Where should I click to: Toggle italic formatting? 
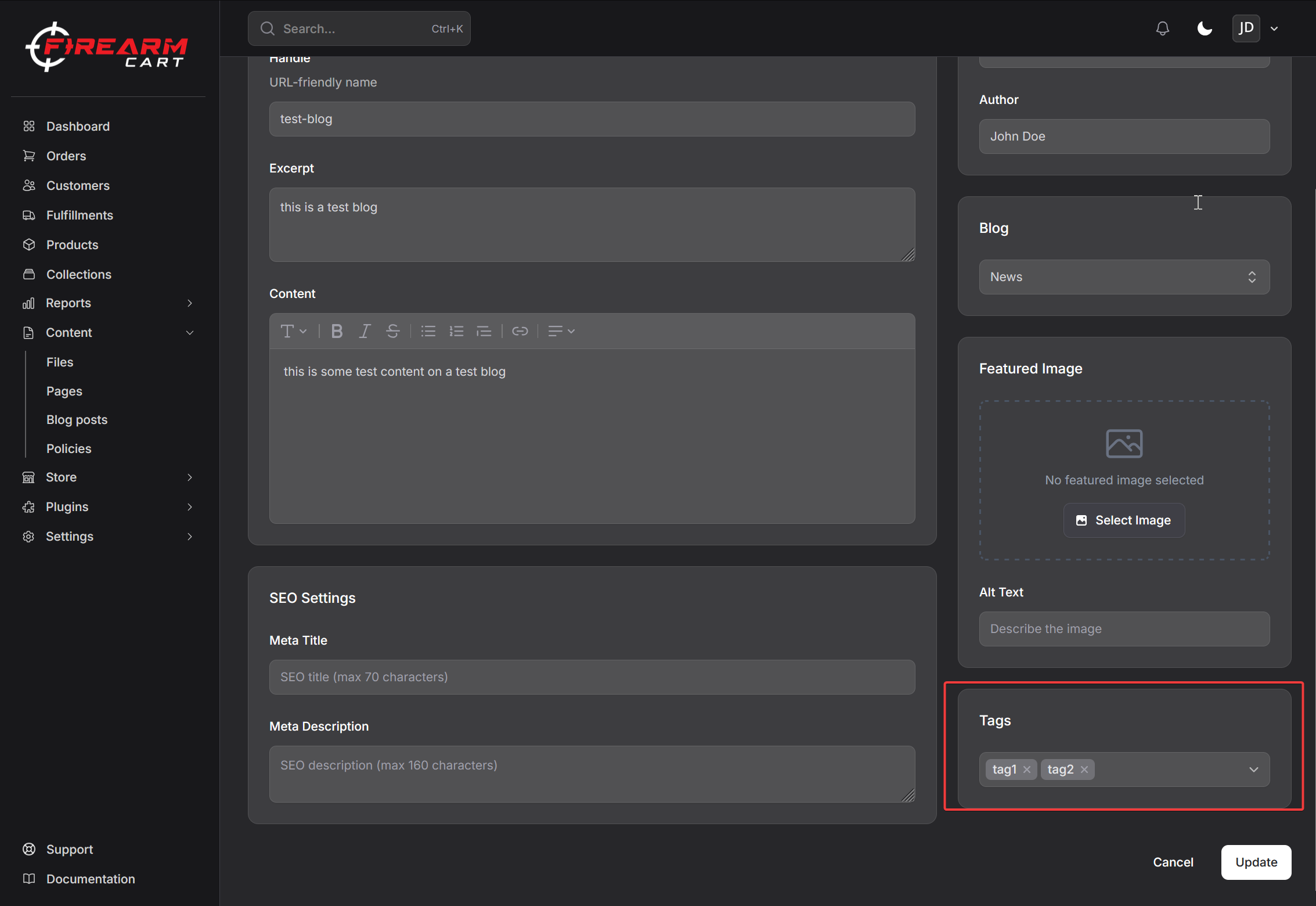click(x=365, y=331)
